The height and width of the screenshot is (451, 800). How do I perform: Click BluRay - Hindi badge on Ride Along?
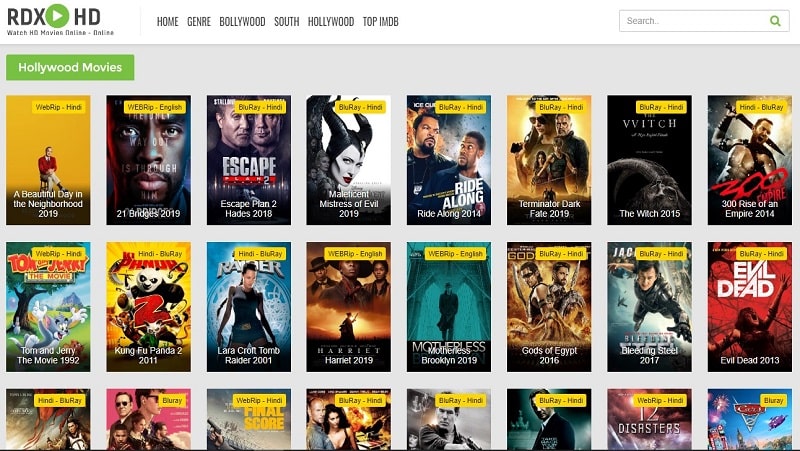pos(461,107)
